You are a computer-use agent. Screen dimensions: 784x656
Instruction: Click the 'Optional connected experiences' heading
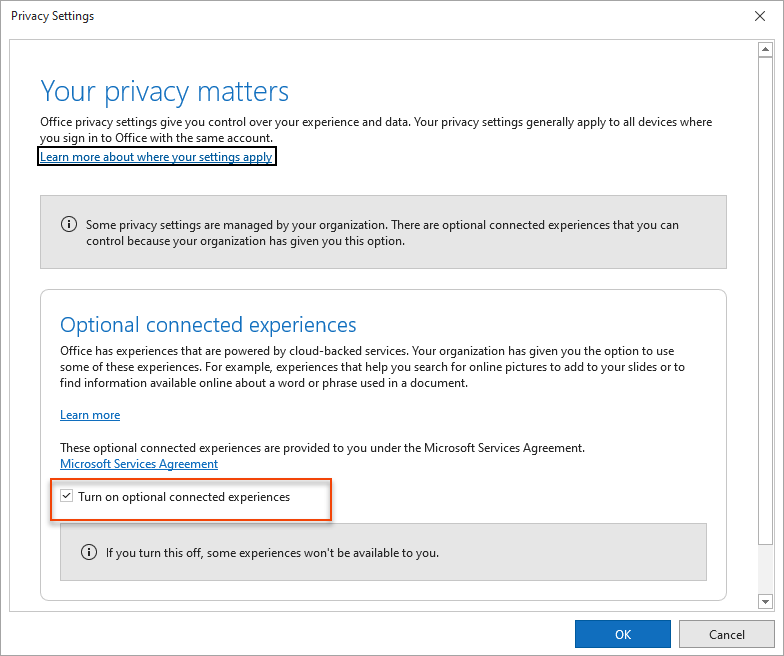208,325
